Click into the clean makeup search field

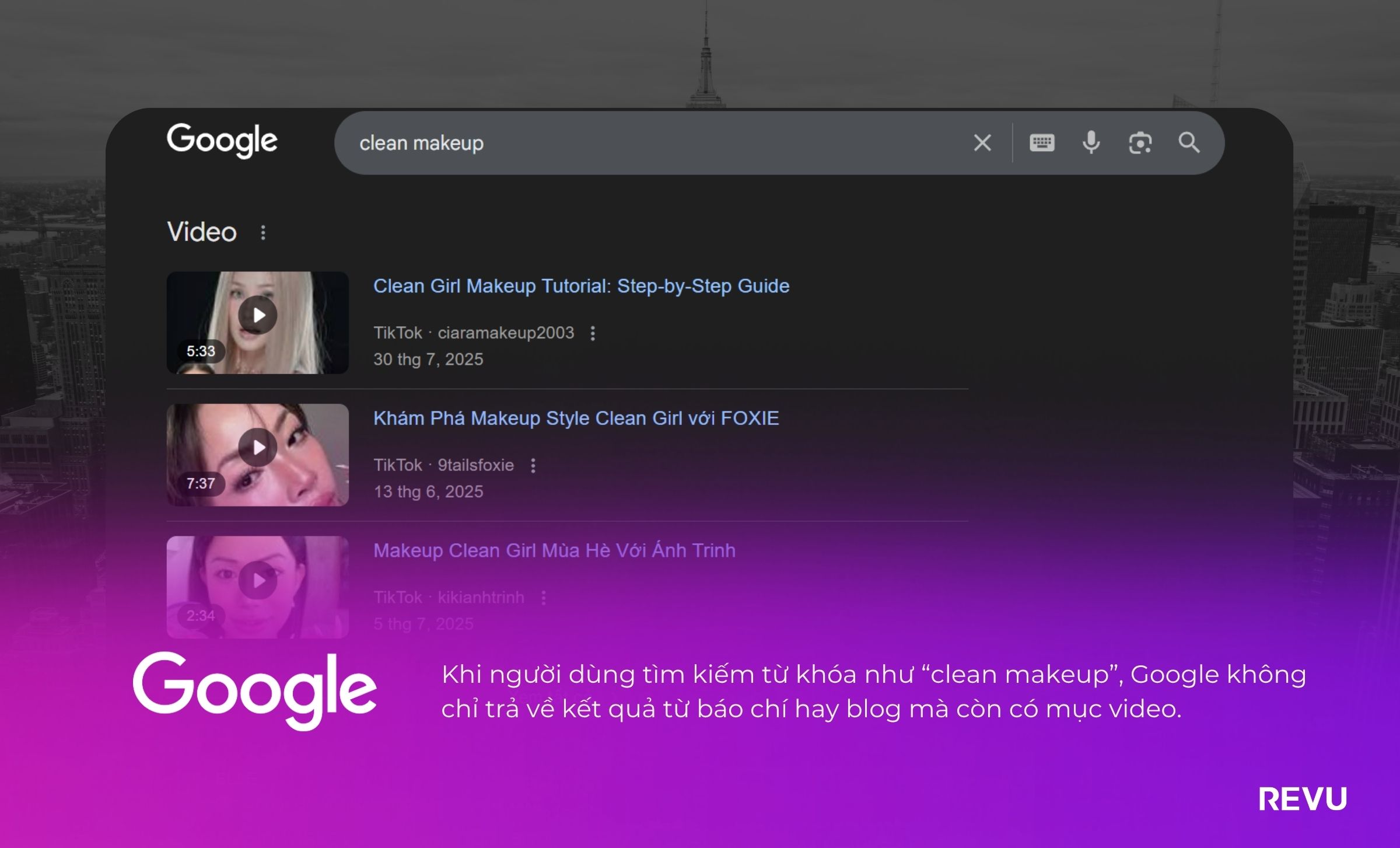point(642,143)
